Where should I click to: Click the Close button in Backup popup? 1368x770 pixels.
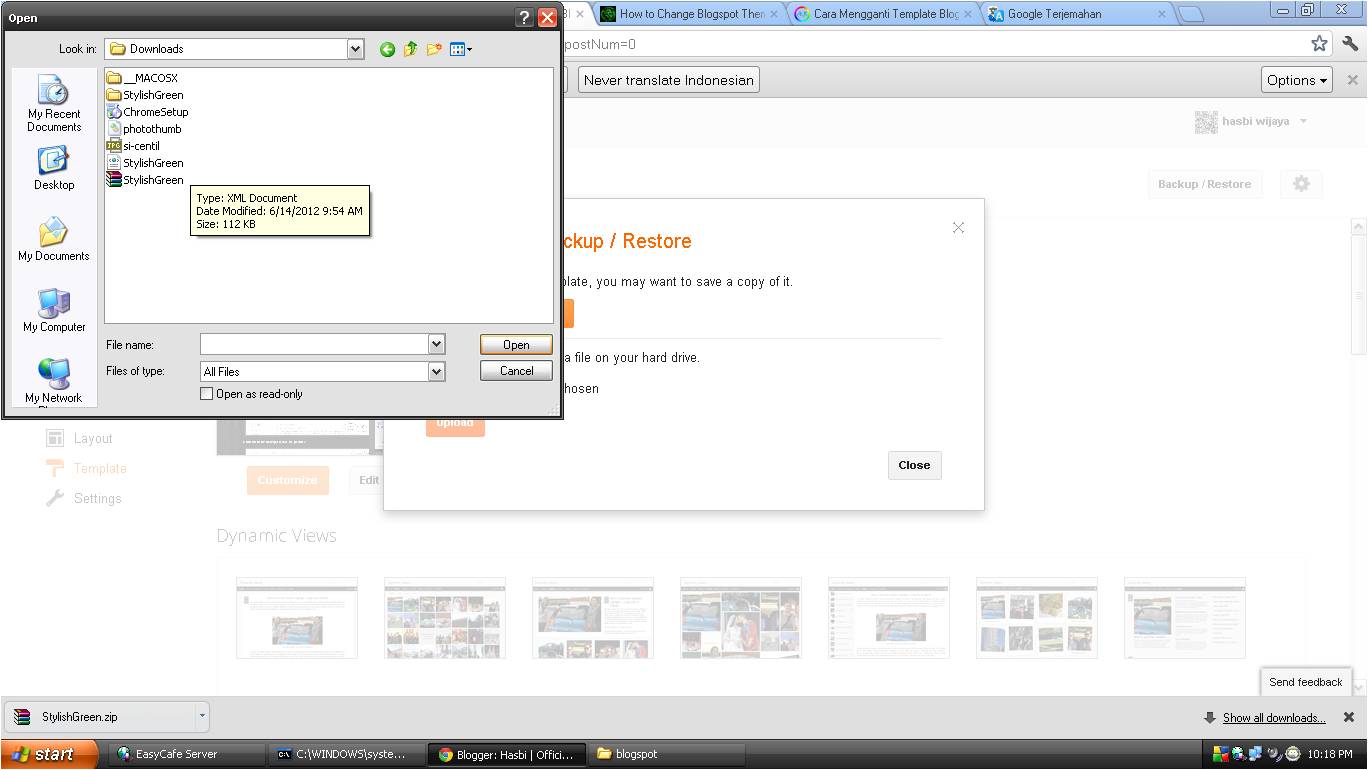point(914,465)
